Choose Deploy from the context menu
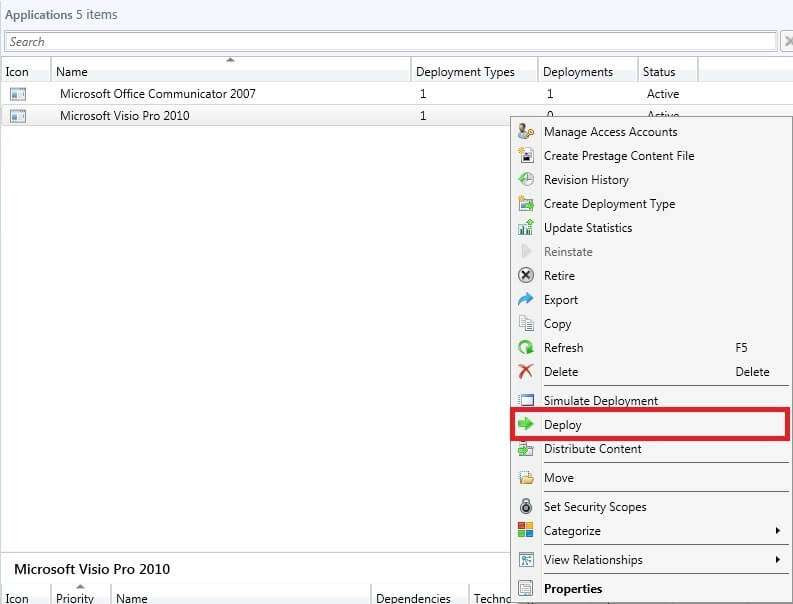The image size is (793, 604). [651, 424]
